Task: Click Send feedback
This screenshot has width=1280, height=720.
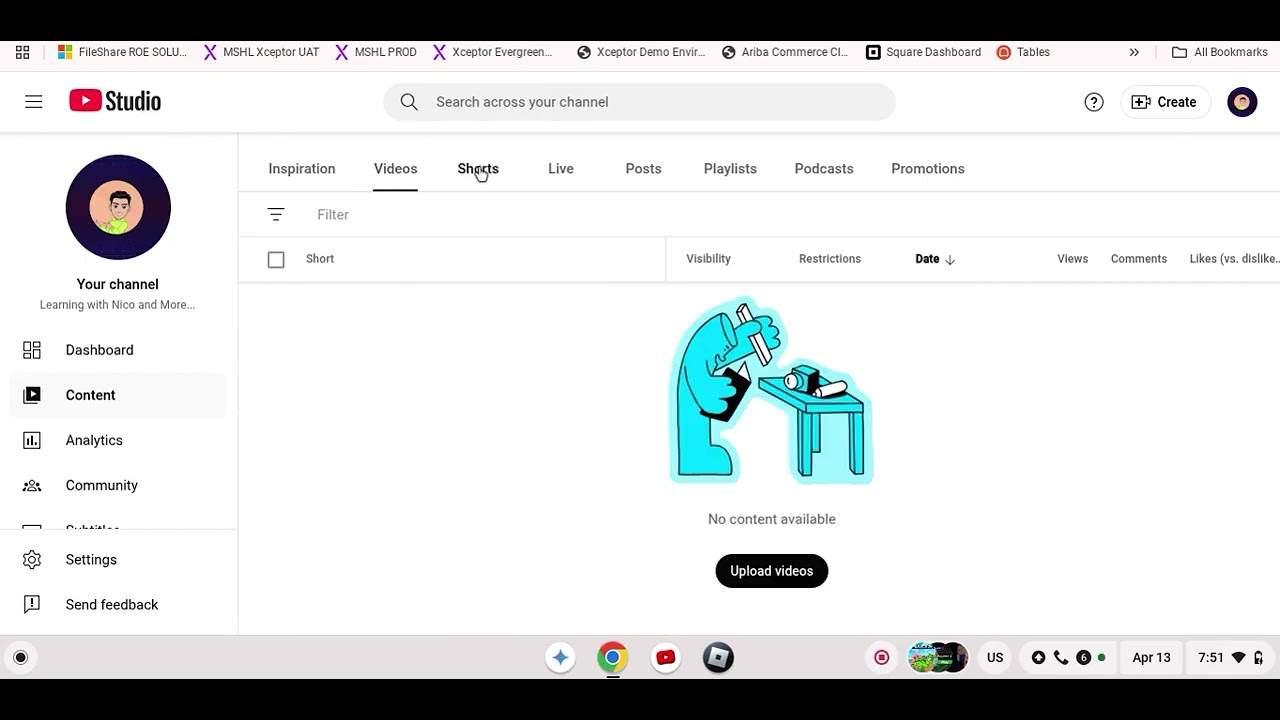Action: 118,605
